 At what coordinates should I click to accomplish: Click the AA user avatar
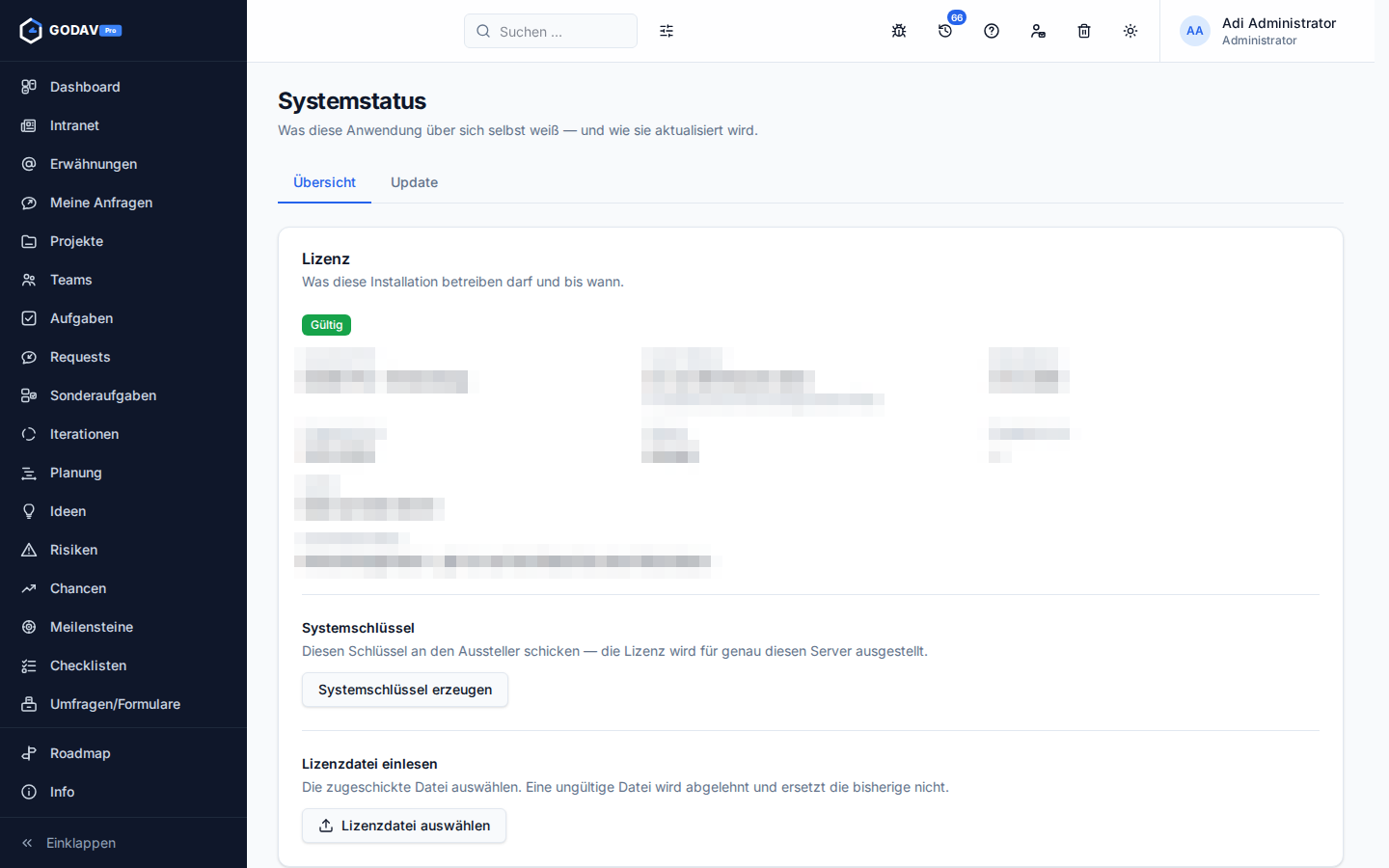(x=1195, y=31)
